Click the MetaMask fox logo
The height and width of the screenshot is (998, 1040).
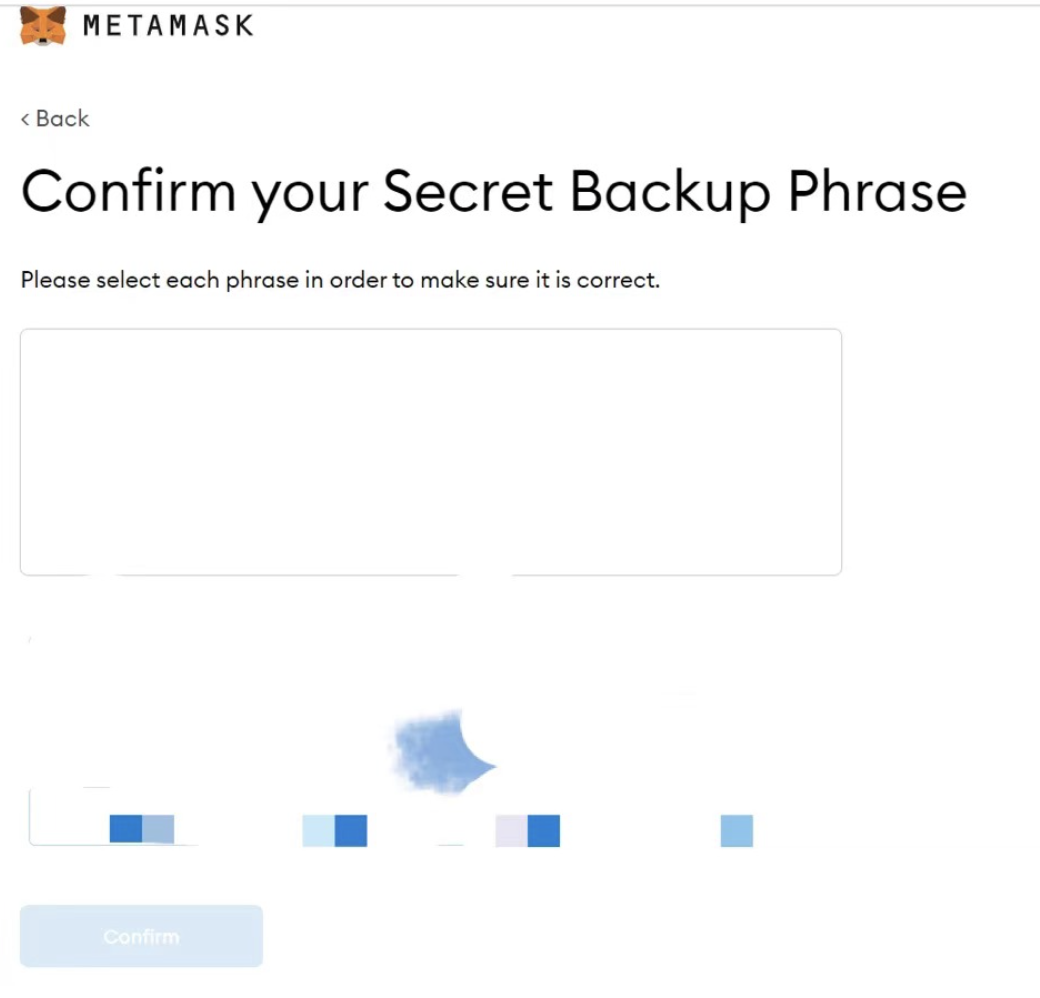(42, 25)
